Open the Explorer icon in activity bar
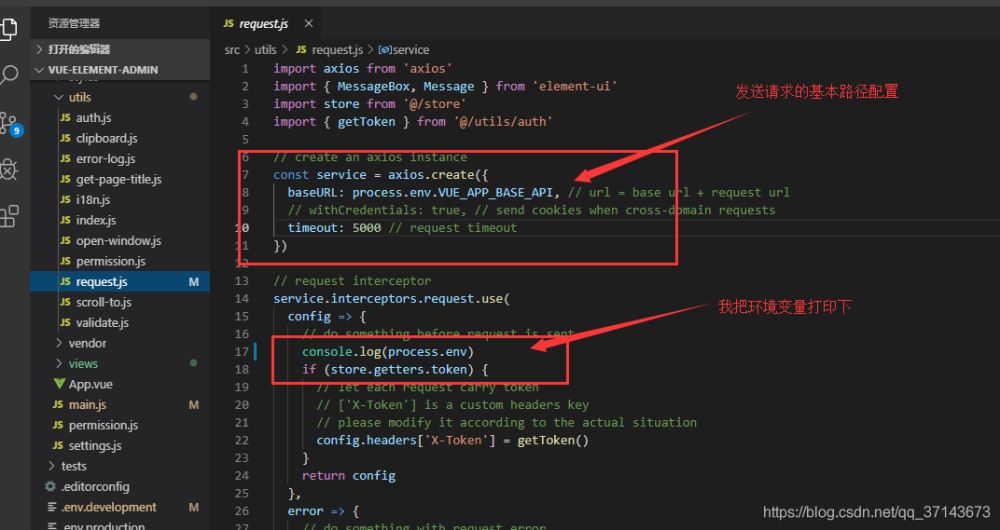This screenshot has height=530, width=1000. [x=10, y=27]
